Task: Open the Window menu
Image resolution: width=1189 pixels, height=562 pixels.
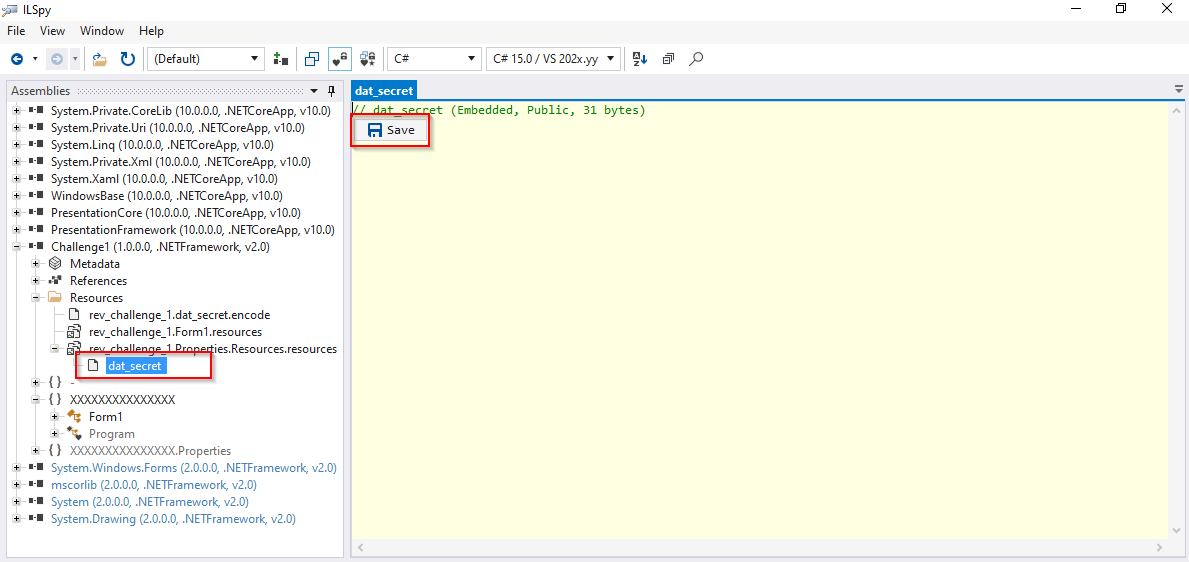Action: pos(102,31)
